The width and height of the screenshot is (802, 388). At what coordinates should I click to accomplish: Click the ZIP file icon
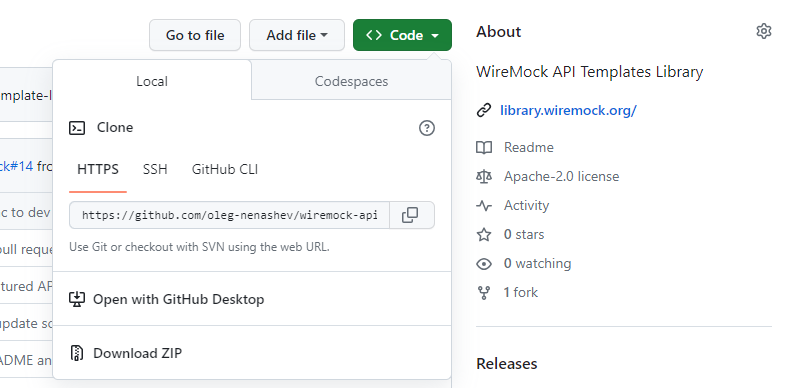77,353
